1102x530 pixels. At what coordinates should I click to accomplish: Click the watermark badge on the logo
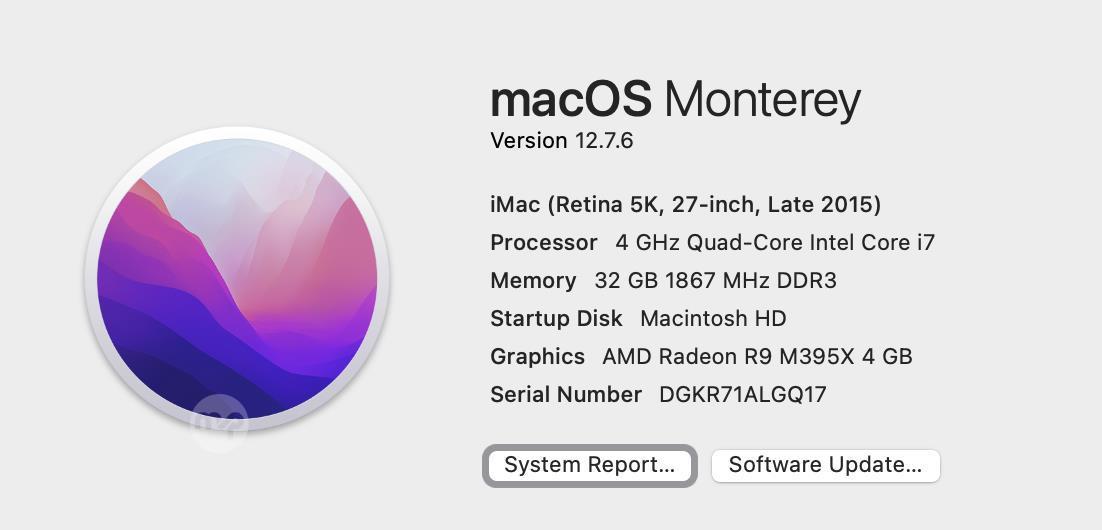[219, 420]
